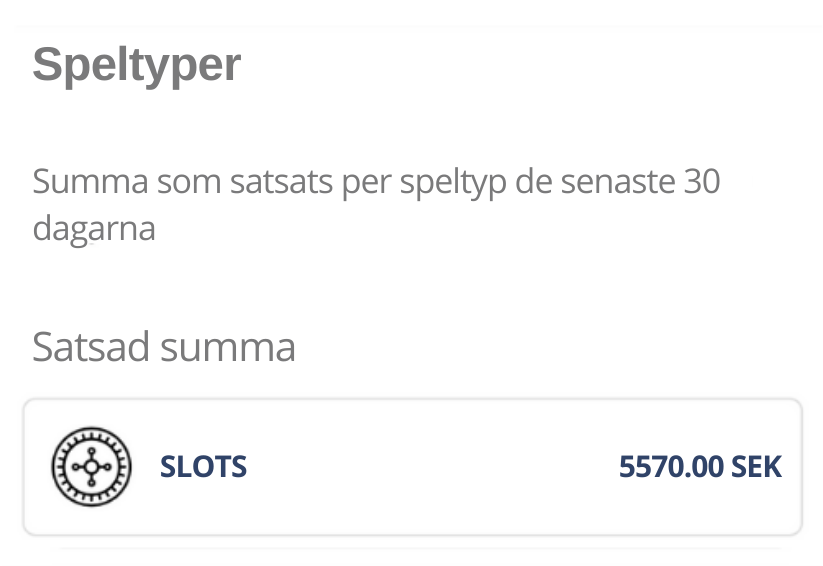823x566 pixels.
Task: Click the divider line below SLOTS card
Action: [x=420, y=549]
